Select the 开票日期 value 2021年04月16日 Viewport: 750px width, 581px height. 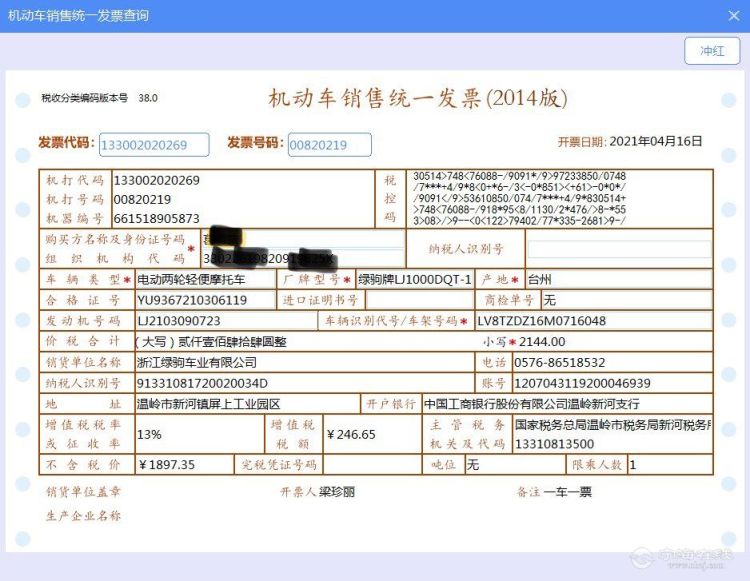[656, 142]
